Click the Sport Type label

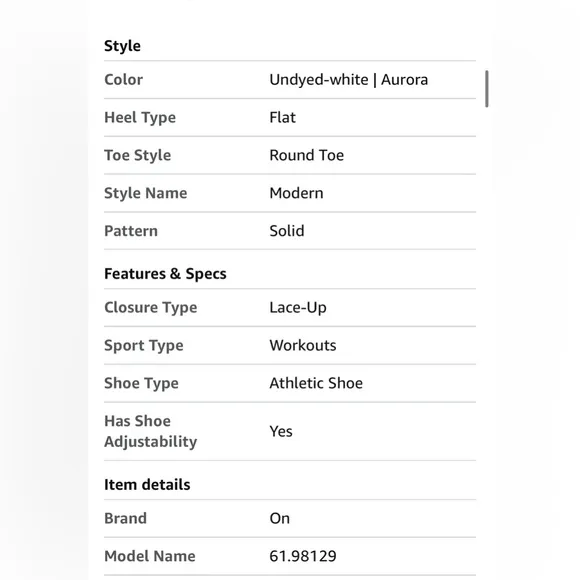[x=144, y=346]
